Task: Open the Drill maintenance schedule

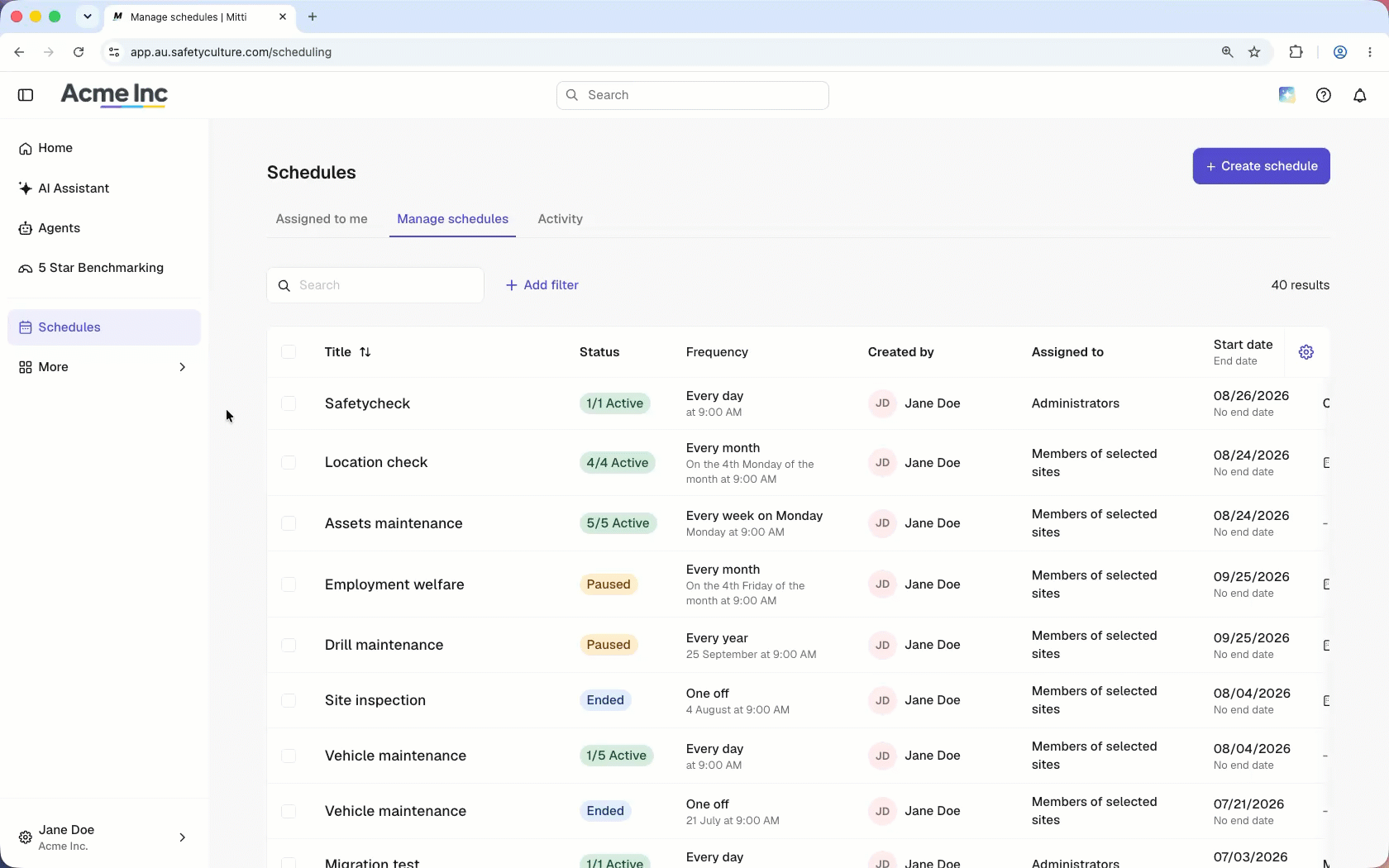Action: [x=384, y=645]
